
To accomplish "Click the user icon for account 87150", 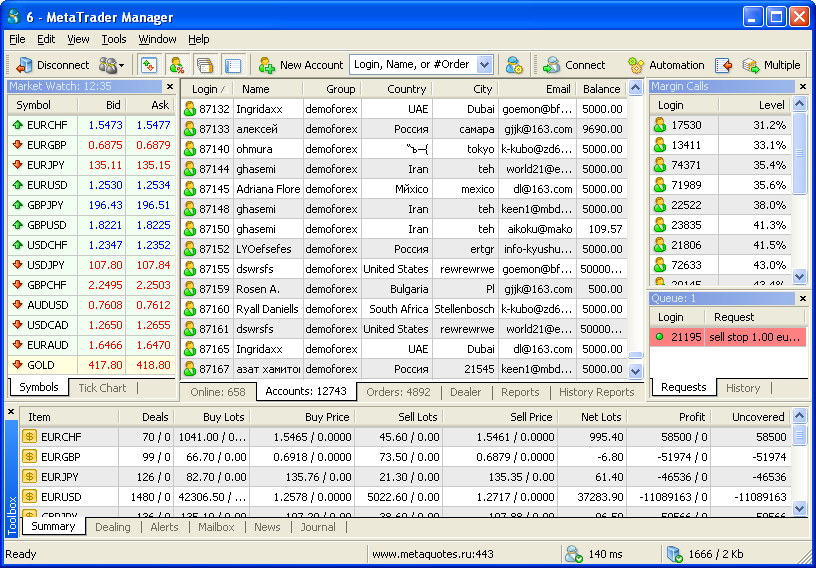I will point(190,229).
